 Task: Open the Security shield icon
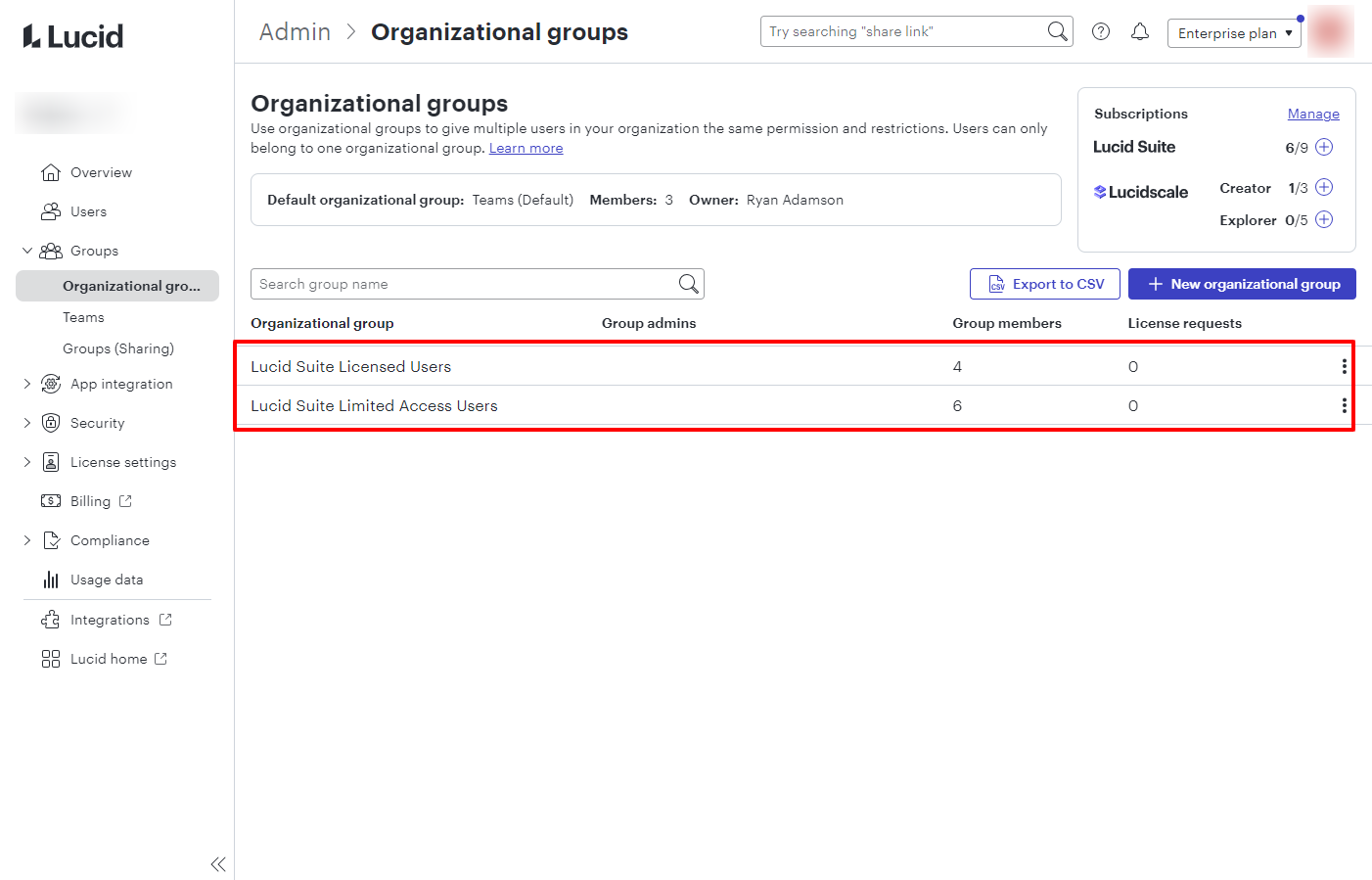(x=51, y=423)
